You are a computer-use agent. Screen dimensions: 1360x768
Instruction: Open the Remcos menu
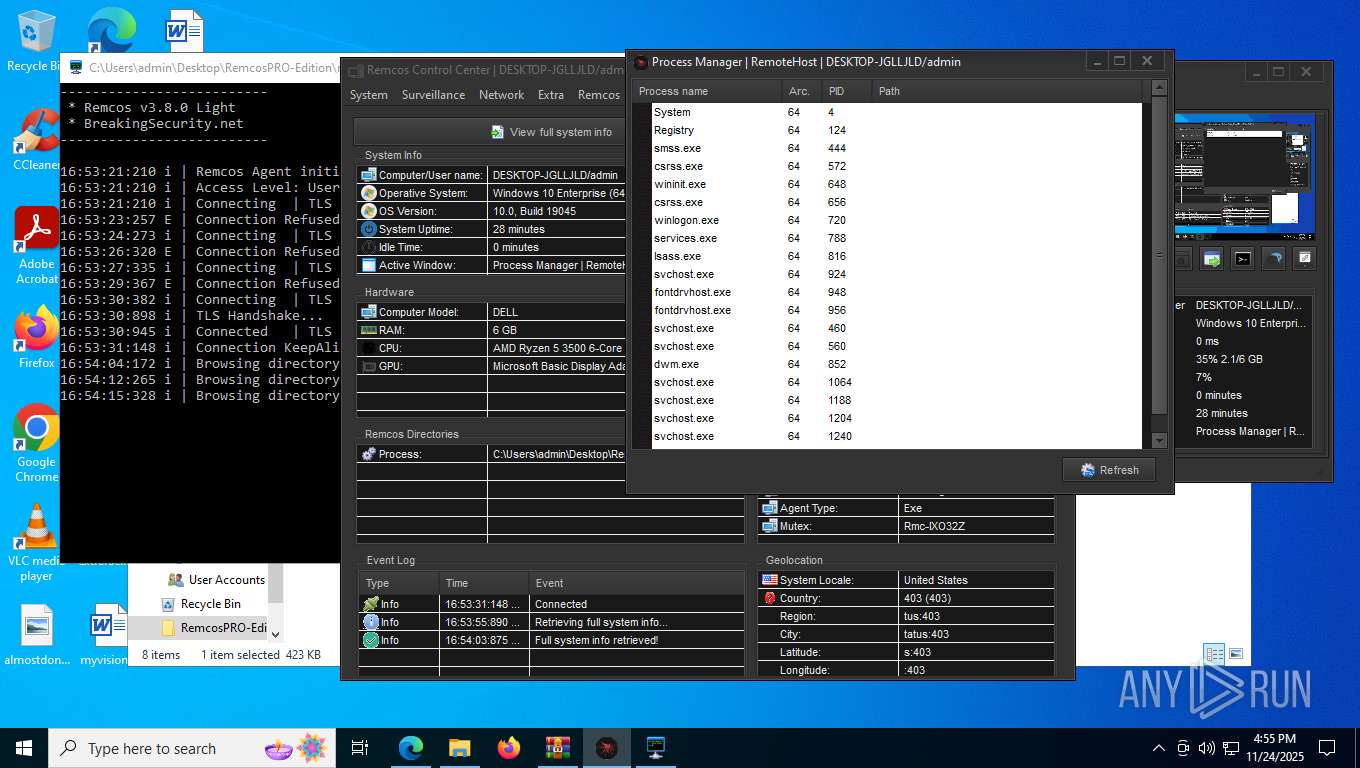(599, 95)
